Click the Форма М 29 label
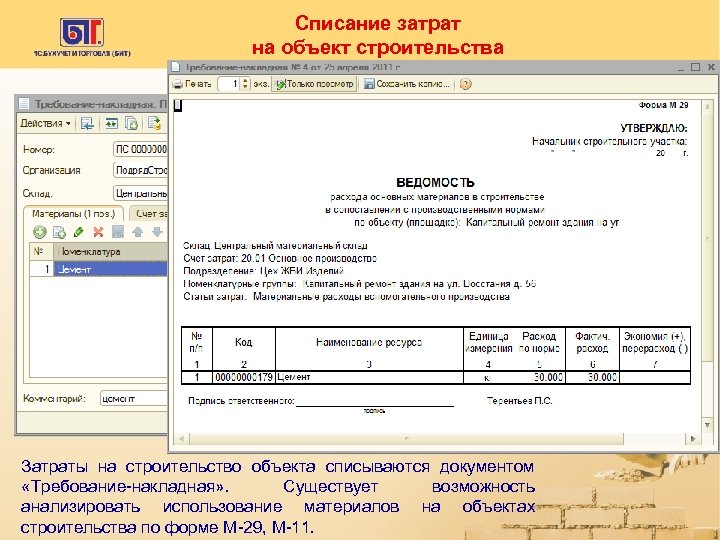Image resolution: width=720 pixels, height=540 pixels. tap(663, 105)
